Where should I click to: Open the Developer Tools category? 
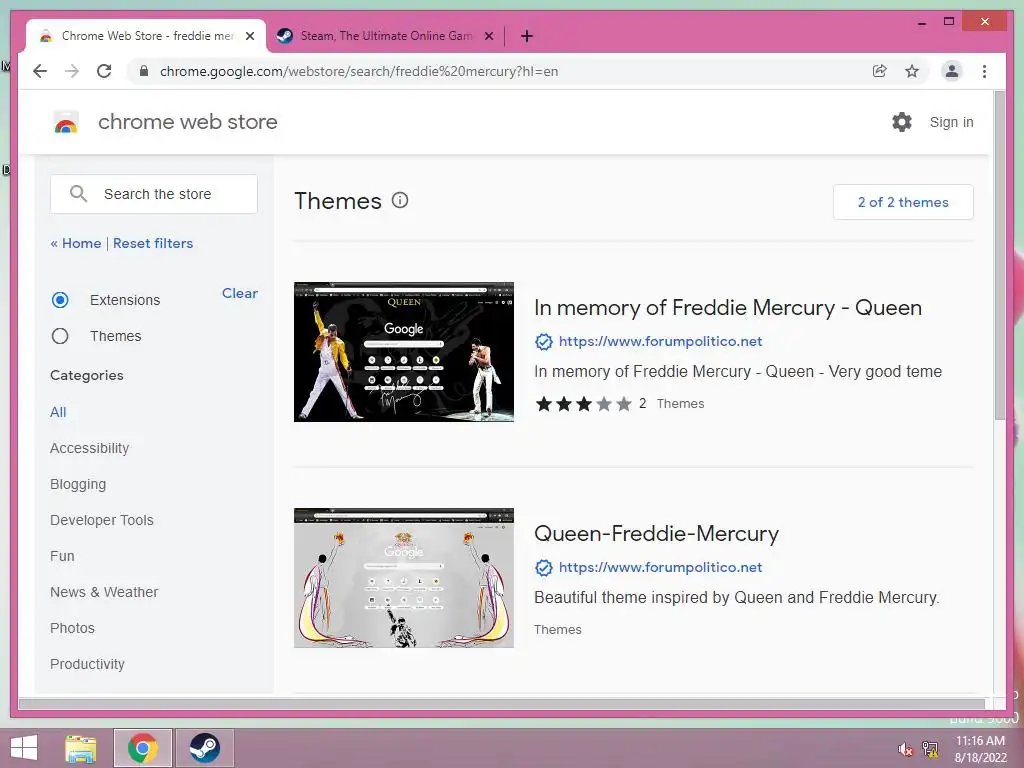(x=102, y=520)
